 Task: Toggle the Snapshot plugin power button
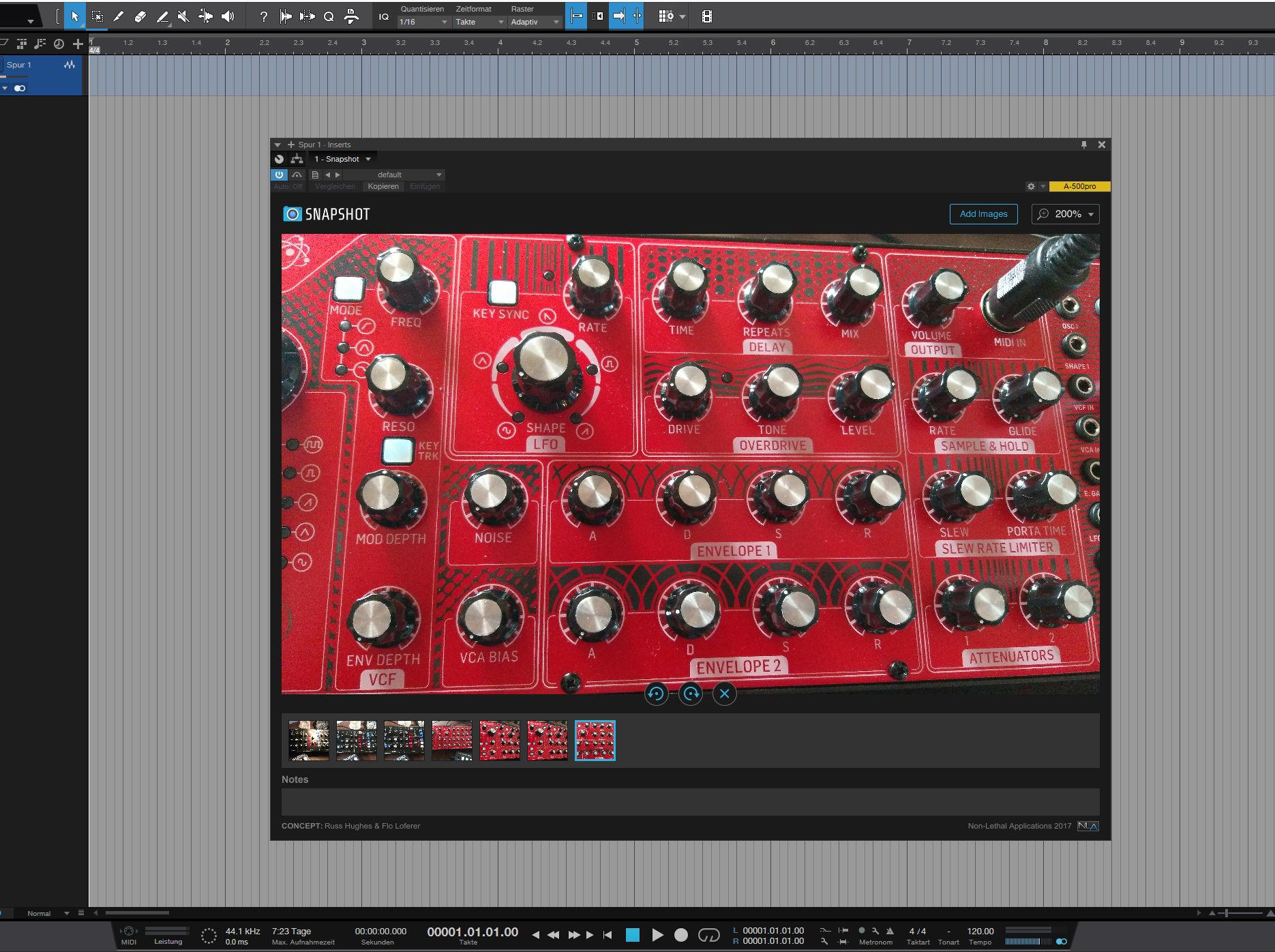click(279, 175)
